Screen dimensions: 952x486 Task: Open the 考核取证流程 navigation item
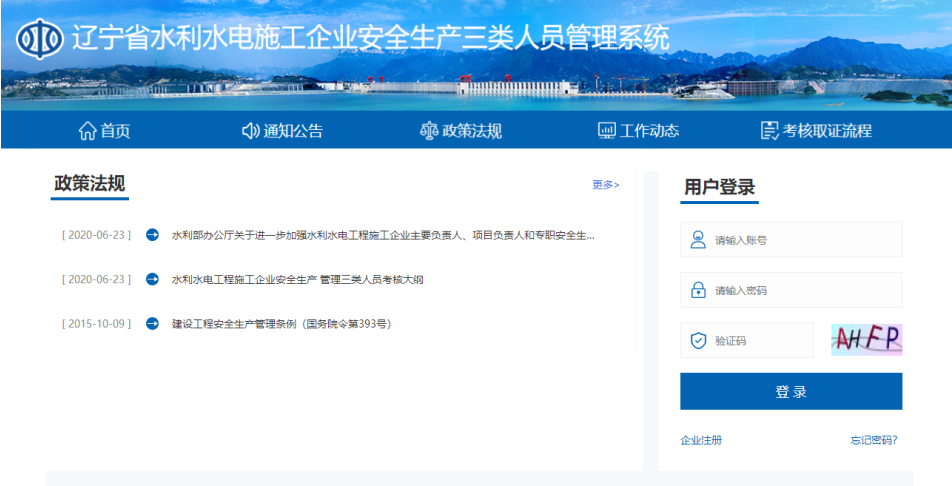pos(816,131)
